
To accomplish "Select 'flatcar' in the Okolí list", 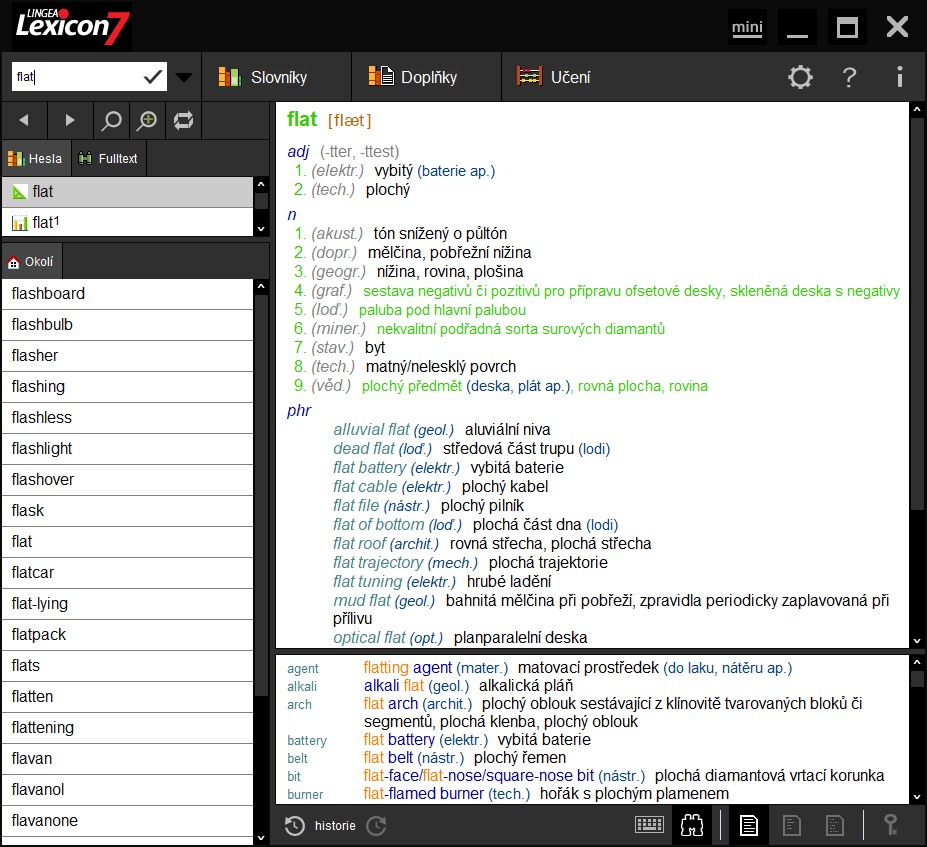I will [x=128, y=573].
